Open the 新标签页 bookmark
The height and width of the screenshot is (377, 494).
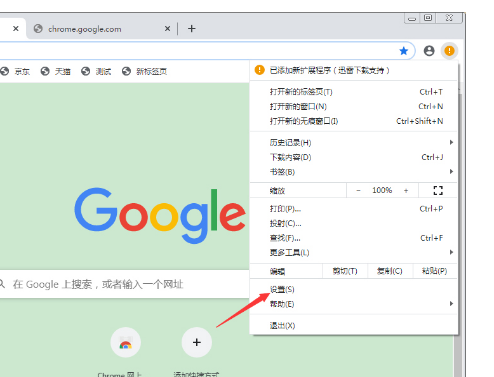(144, 71)
